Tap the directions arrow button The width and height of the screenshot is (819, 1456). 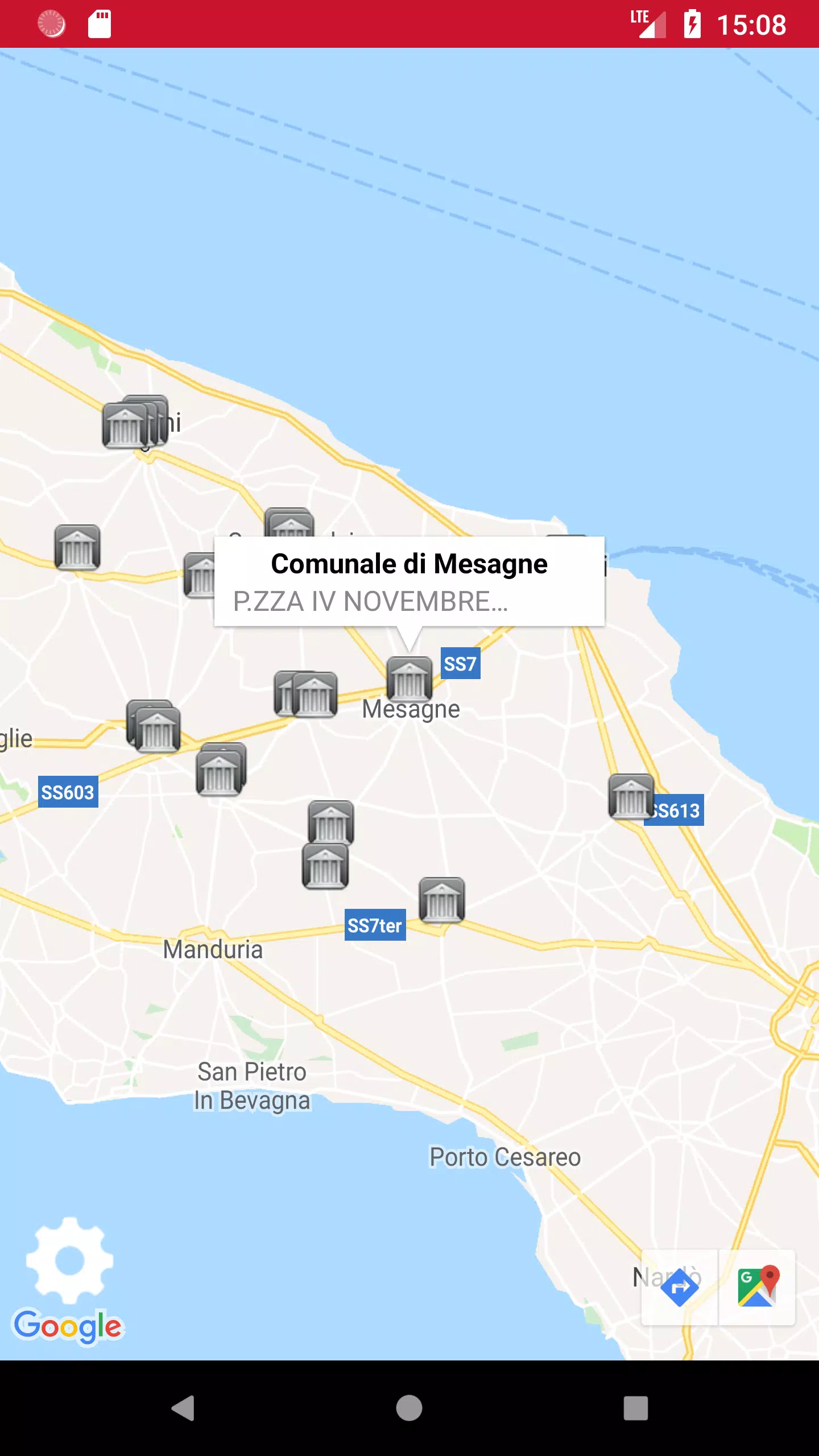click(x=680, y=1288)
